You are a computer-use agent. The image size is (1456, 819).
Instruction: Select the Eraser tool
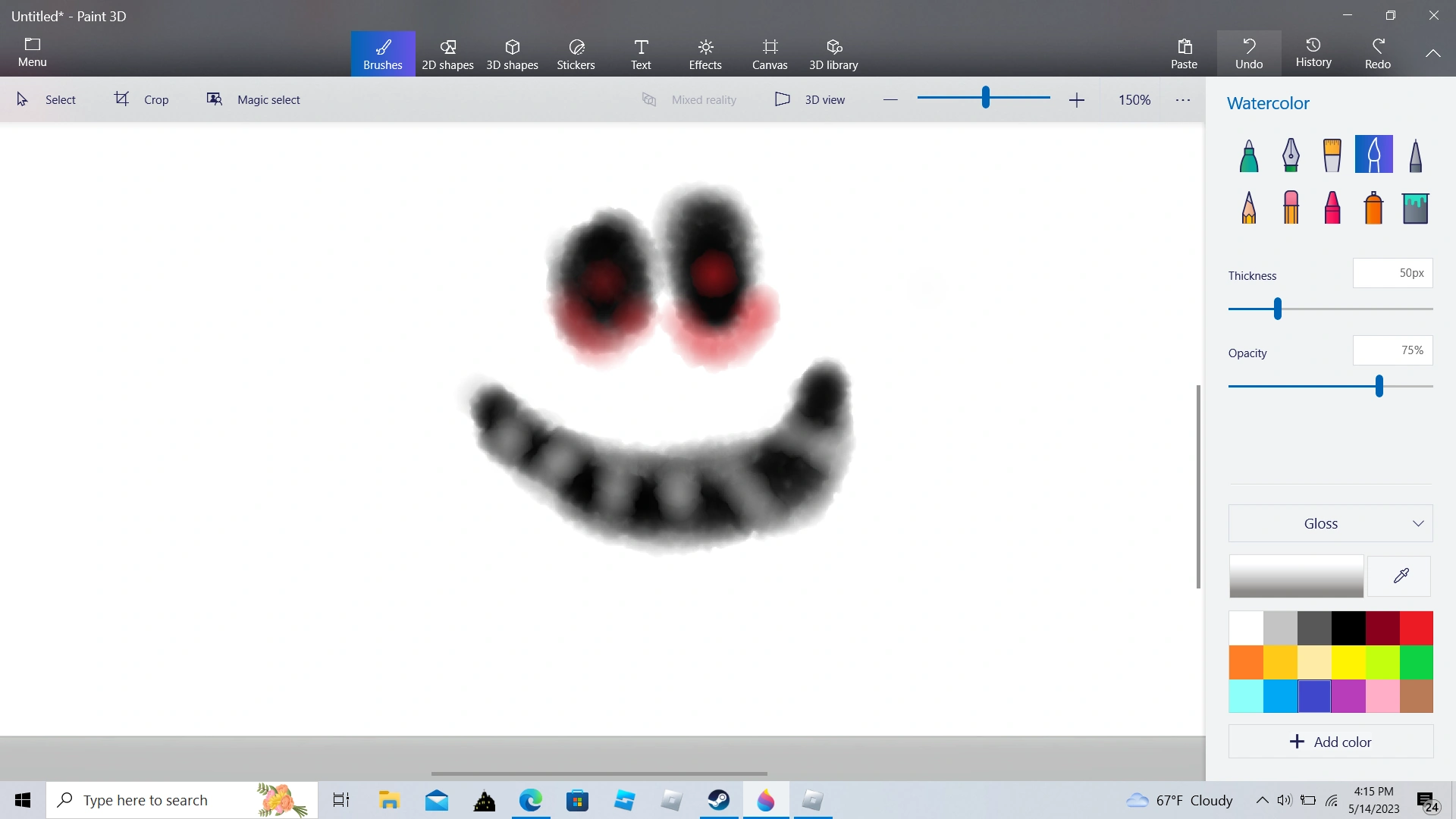pyautogui.click(x=1291, y=207)
